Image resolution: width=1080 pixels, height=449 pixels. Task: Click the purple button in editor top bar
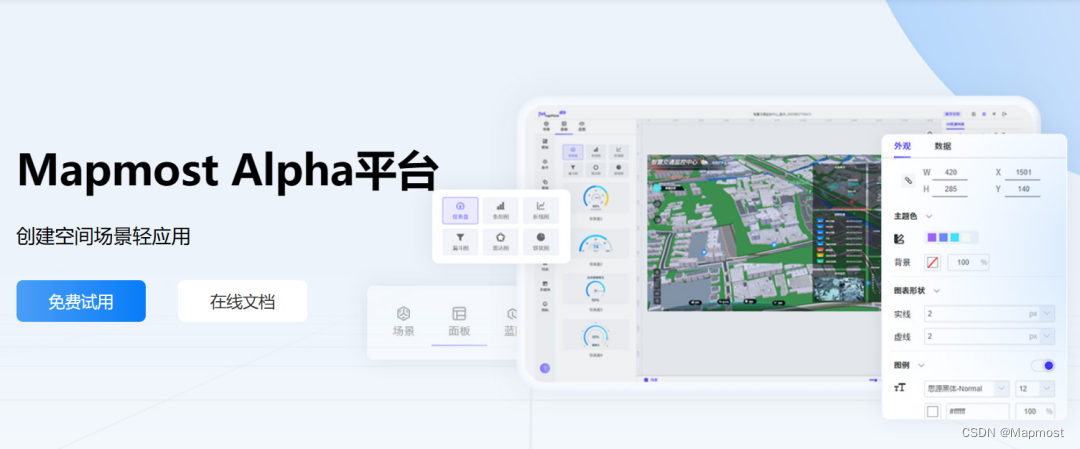click(x=954, y=114)
